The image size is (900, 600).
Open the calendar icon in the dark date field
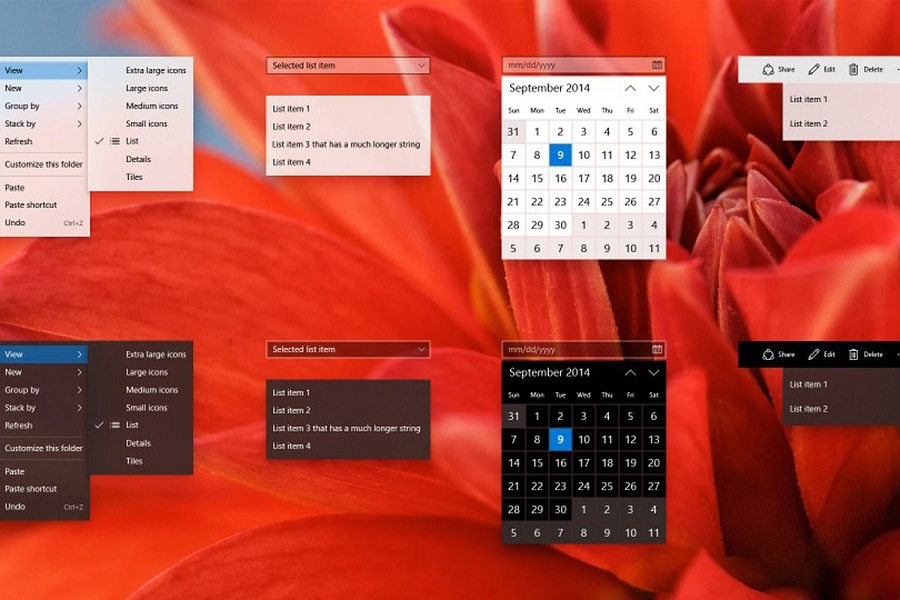pos(657,349)
